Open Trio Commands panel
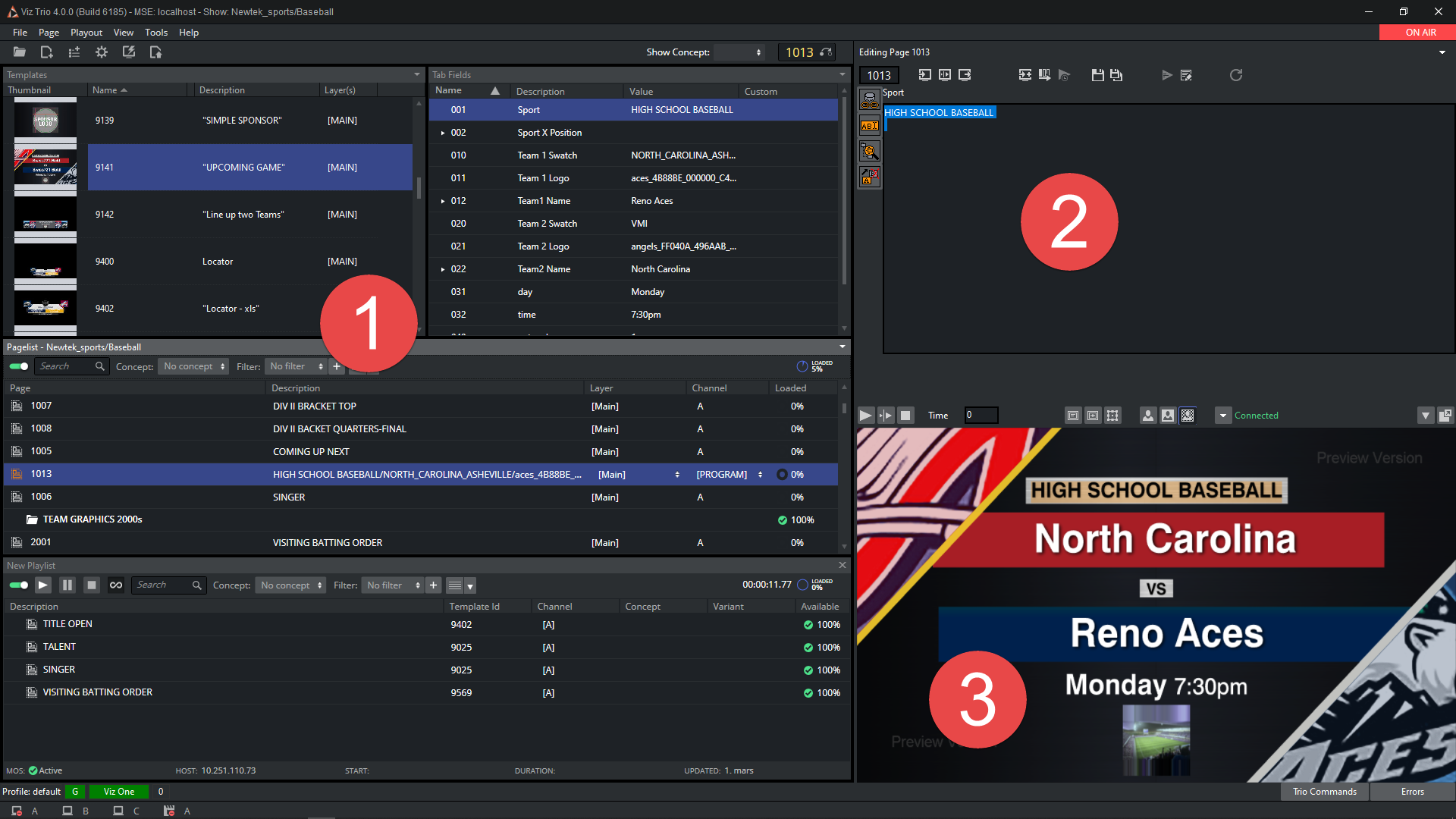This screenshot has height=819, width=1456. point(1325,792)
